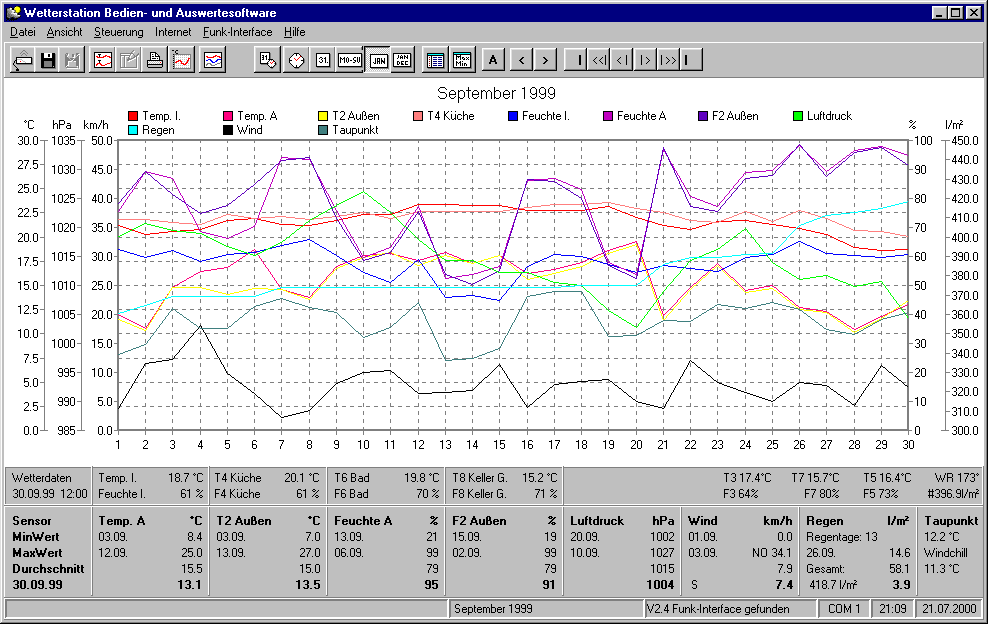Select the day view '31' icon

coord(322,60)
